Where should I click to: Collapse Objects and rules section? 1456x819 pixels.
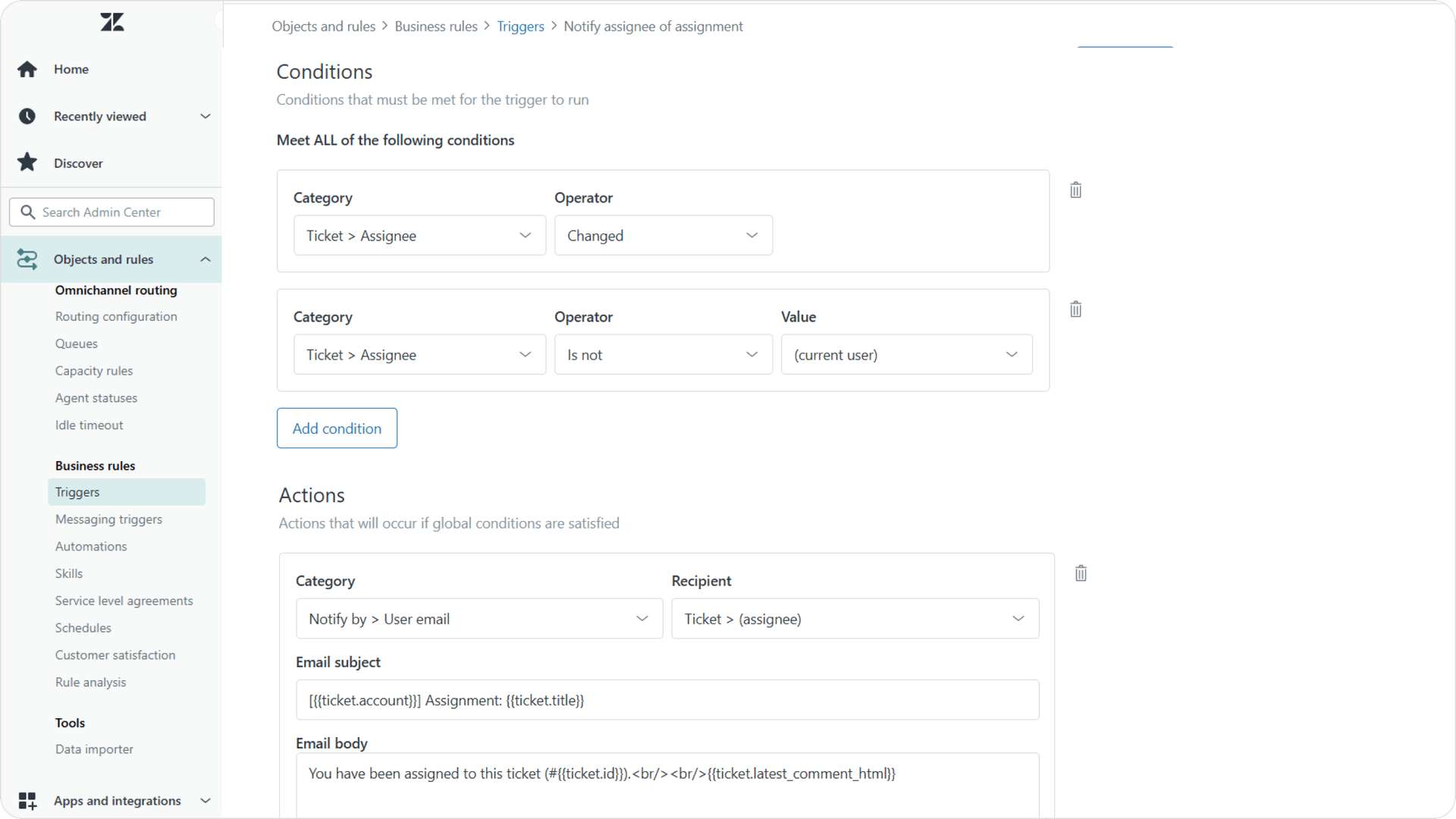[x=205, y=259]
